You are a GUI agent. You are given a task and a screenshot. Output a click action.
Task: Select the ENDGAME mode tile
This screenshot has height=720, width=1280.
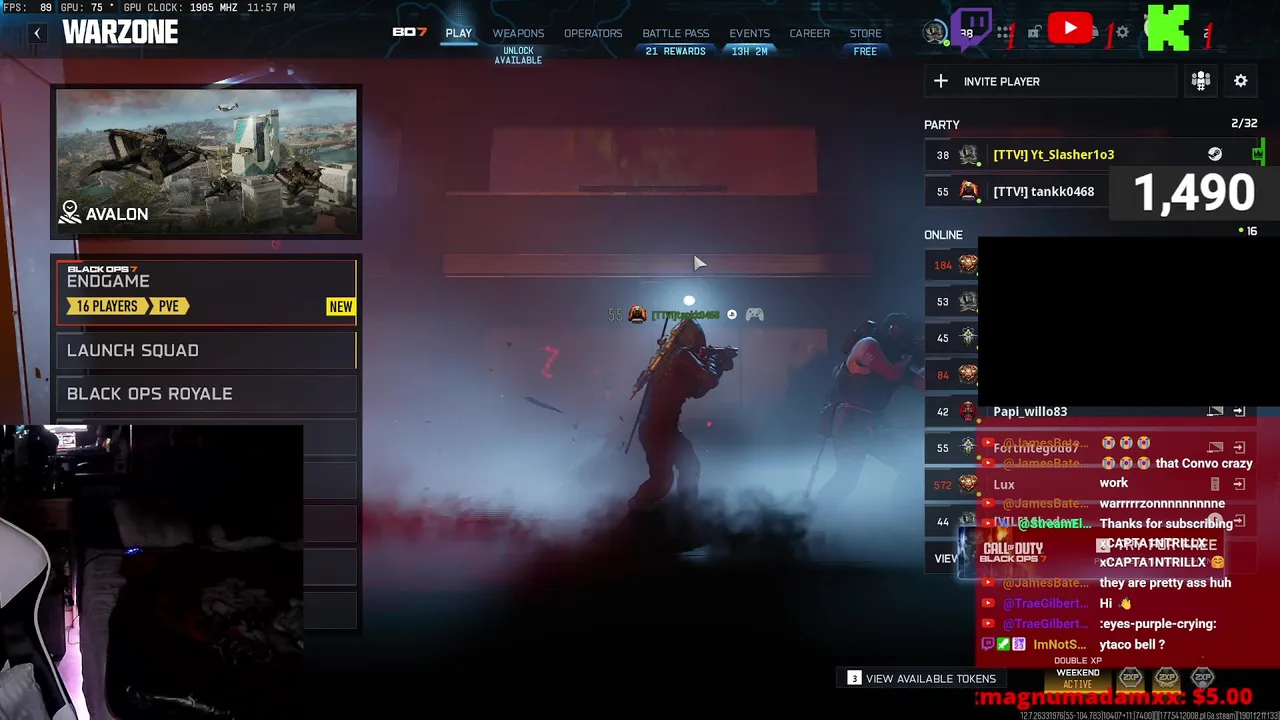click(206, 291)
